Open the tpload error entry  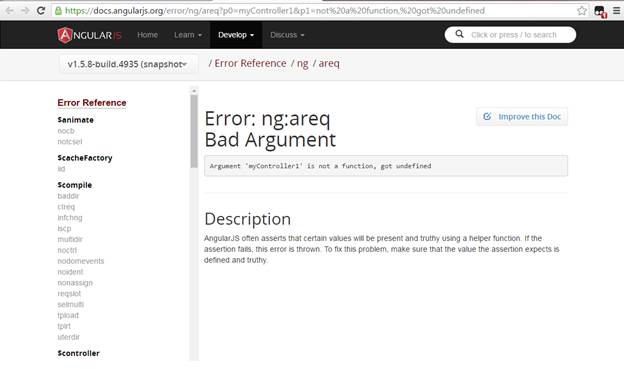[x=68, y=315]
